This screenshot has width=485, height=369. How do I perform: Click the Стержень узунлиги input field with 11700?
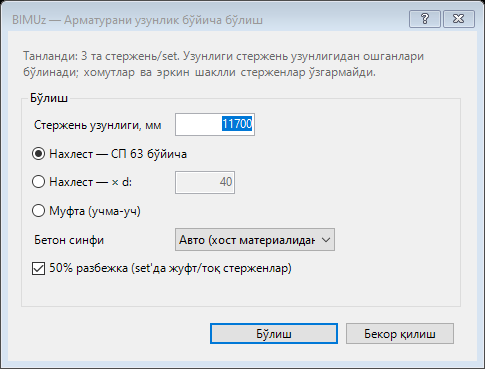pyautogui.click(x=215, y=125)
